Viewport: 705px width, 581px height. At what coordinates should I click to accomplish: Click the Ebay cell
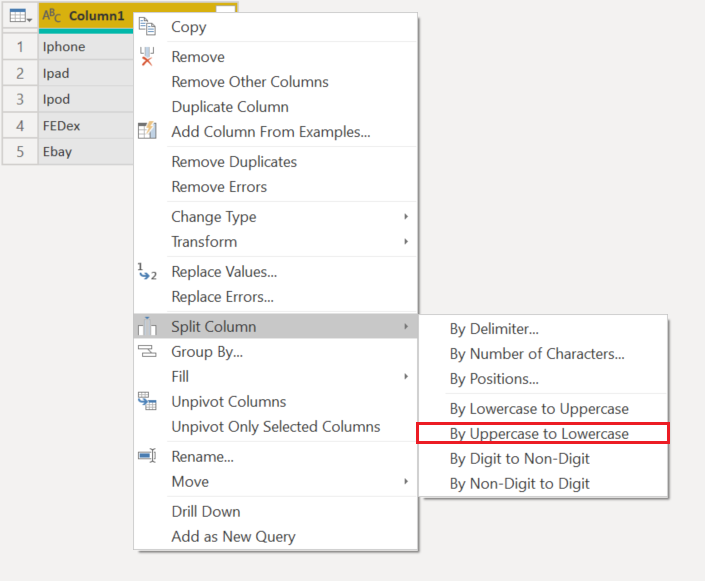pyautogui.click(x=86, y=152)
